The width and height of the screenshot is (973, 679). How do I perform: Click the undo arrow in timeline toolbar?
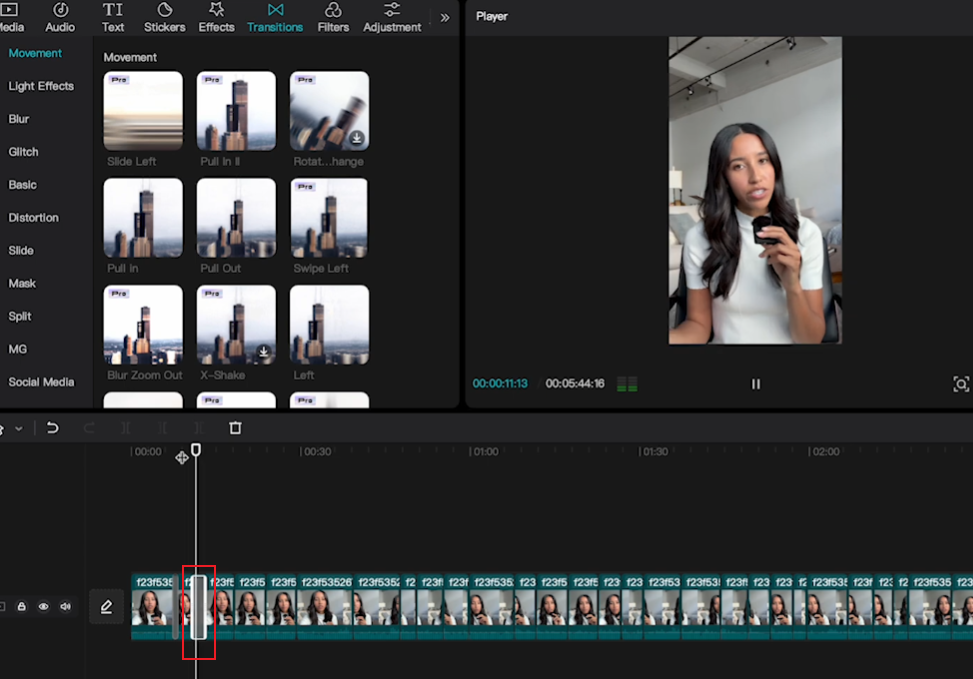pos(53,428)
